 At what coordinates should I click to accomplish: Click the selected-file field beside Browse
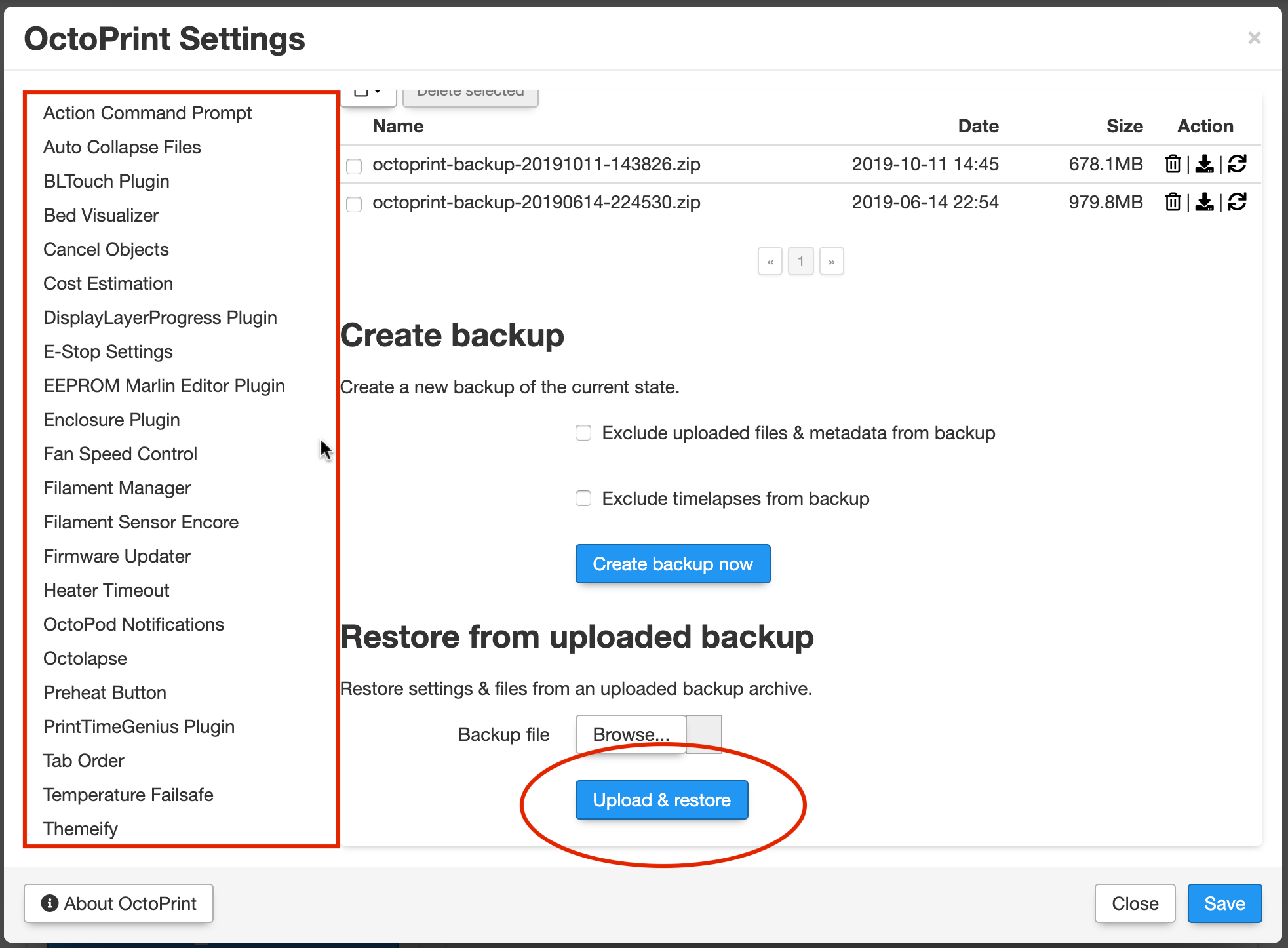pyautogui.click(x=704, y=734)
